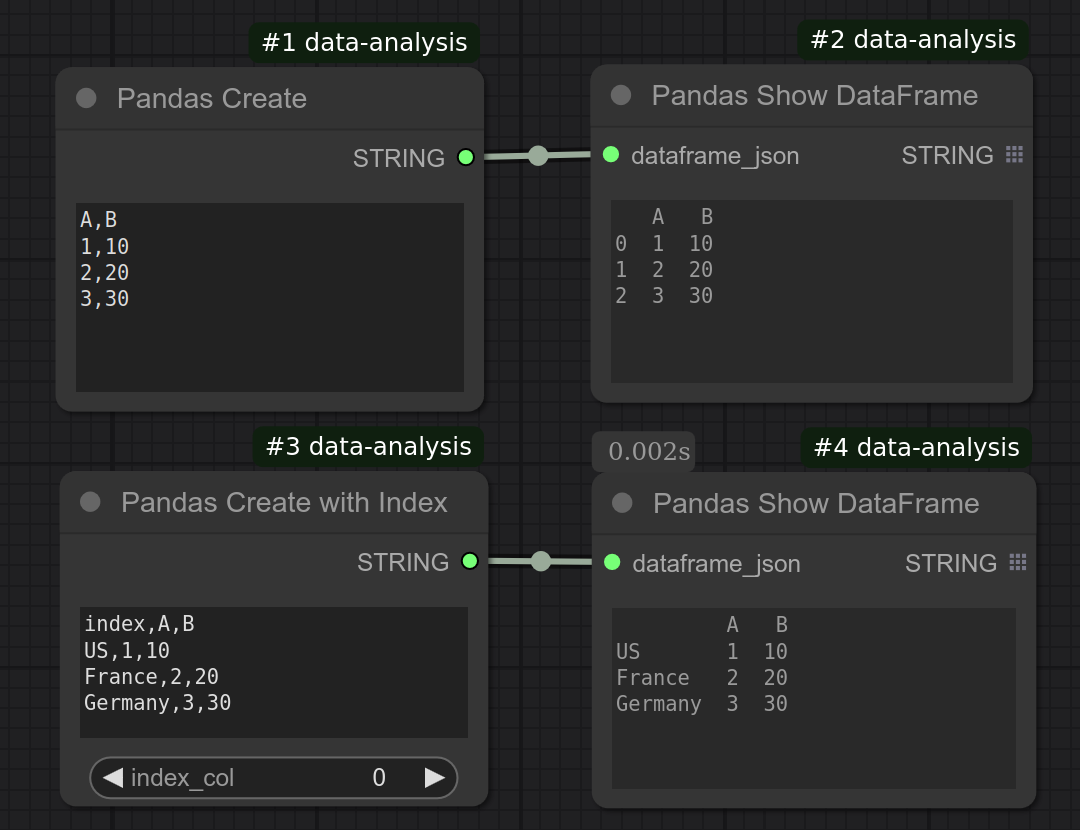The width and height of the screenshot is (1080, 830).
Task: Click the #2 data-analysis badge
Action: 913,39
